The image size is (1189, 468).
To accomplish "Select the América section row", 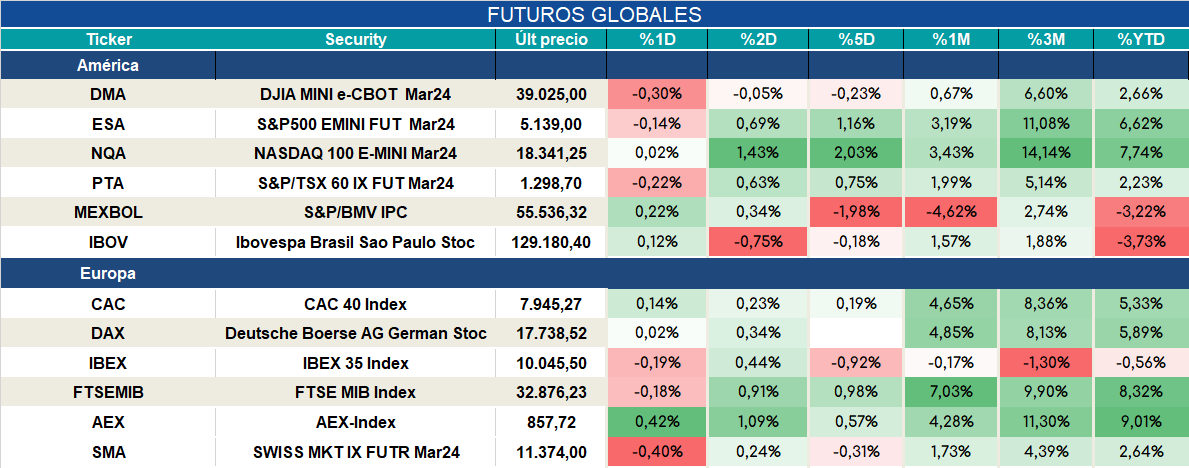I will 594,65.
